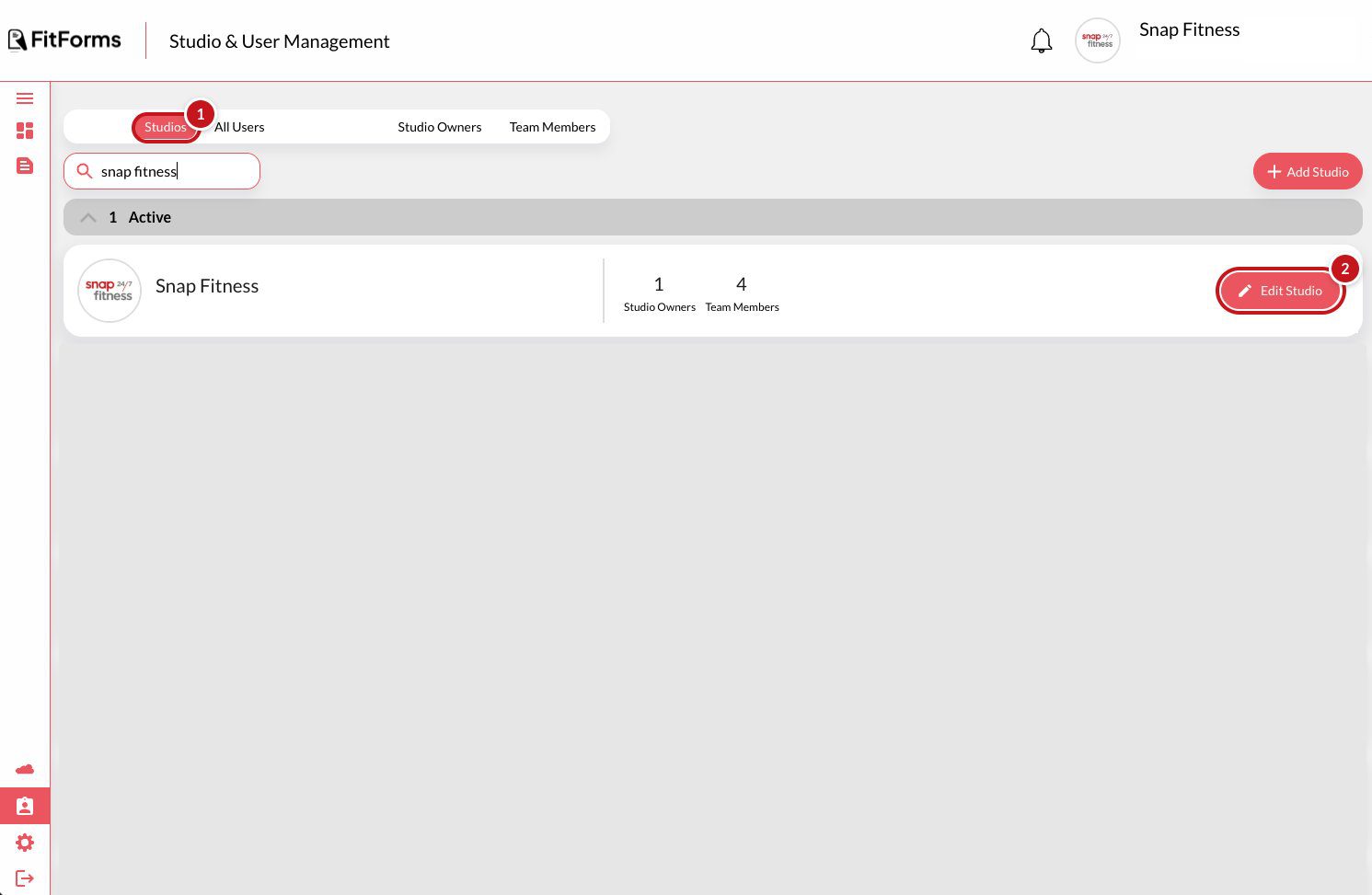Viewport: 1372px width, 895px height.
Task: Click the Snap Fitness studio name in the list
Action: 207,286
